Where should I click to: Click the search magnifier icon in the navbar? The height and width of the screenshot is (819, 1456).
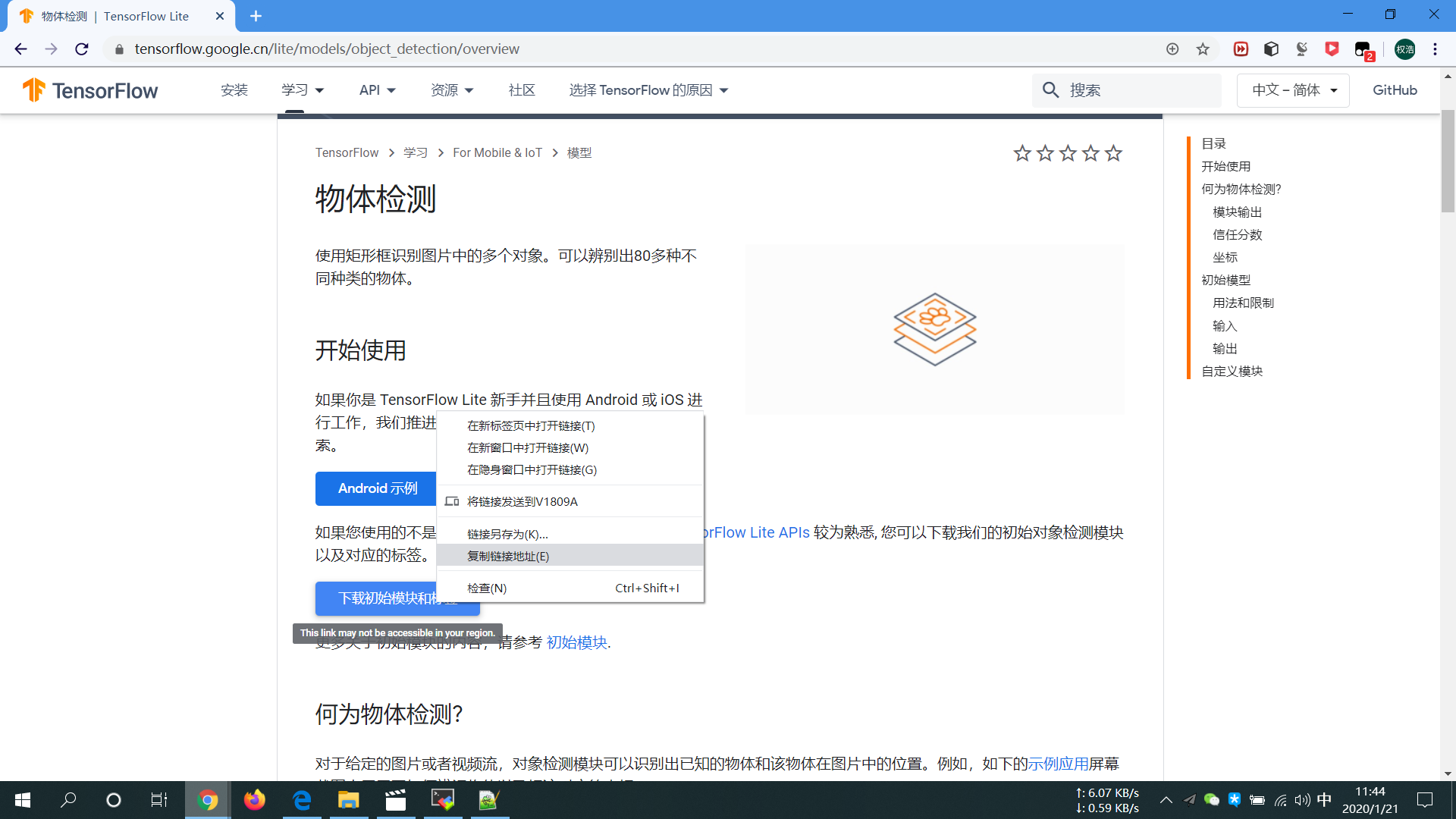(1050, 89)
